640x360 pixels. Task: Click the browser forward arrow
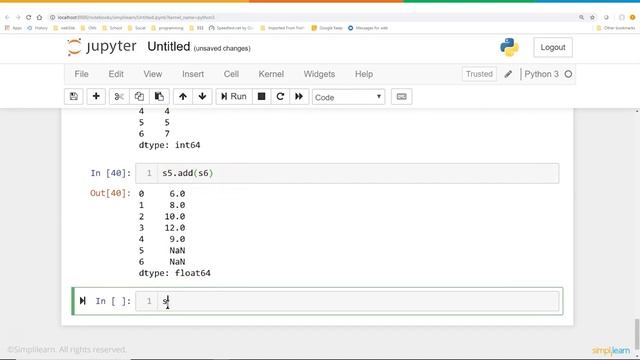(18, 18)
